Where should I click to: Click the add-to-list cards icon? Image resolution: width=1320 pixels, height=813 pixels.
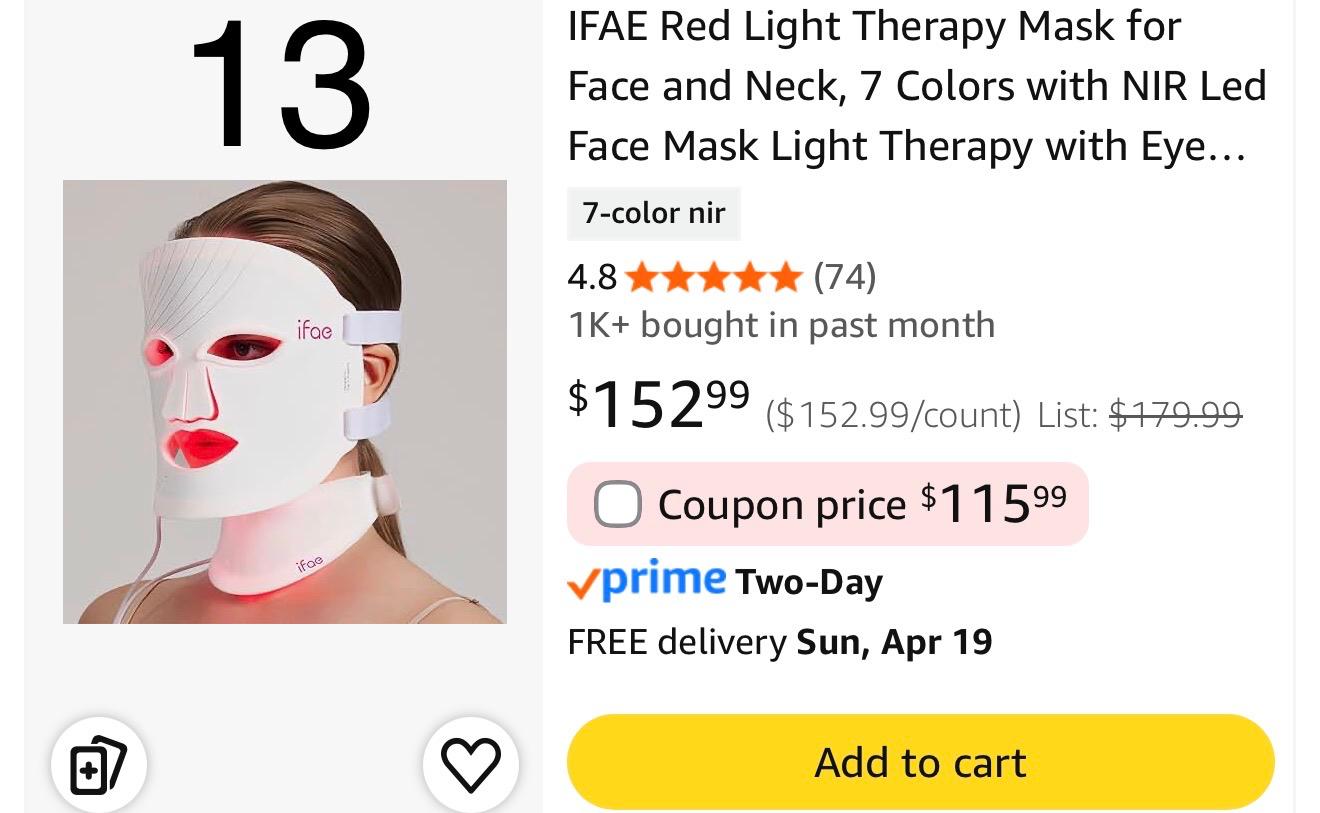(99, 765)
